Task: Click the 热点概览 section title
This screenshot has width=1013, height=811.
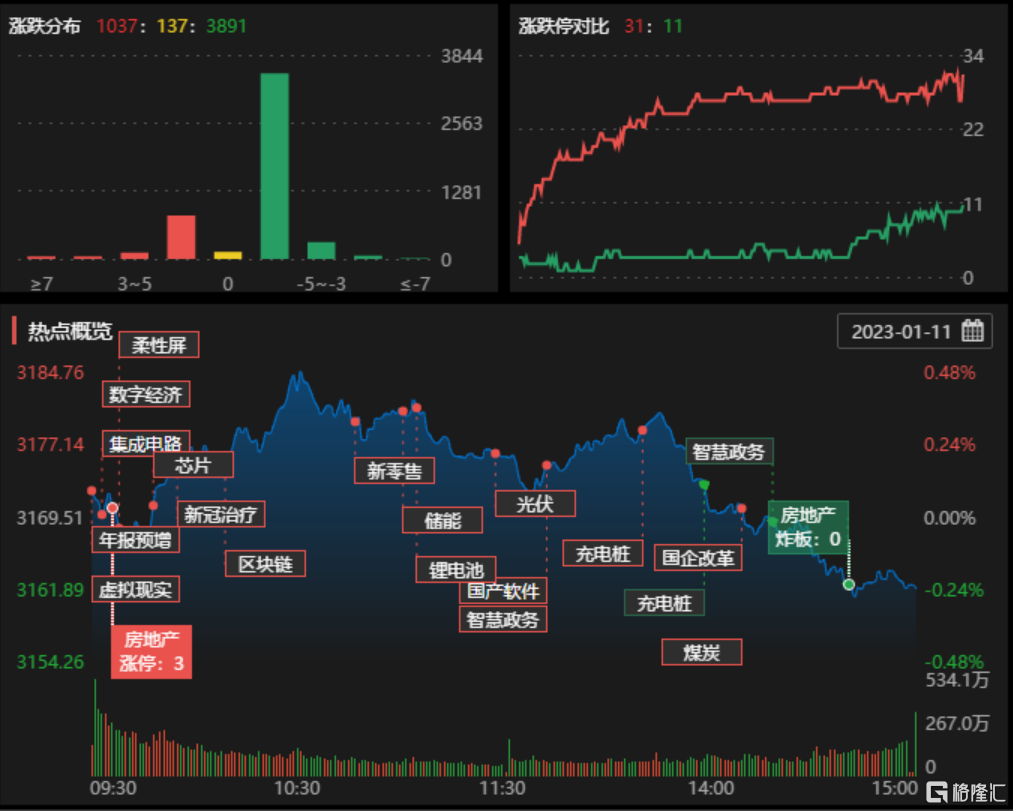Action: pos(70,331)
